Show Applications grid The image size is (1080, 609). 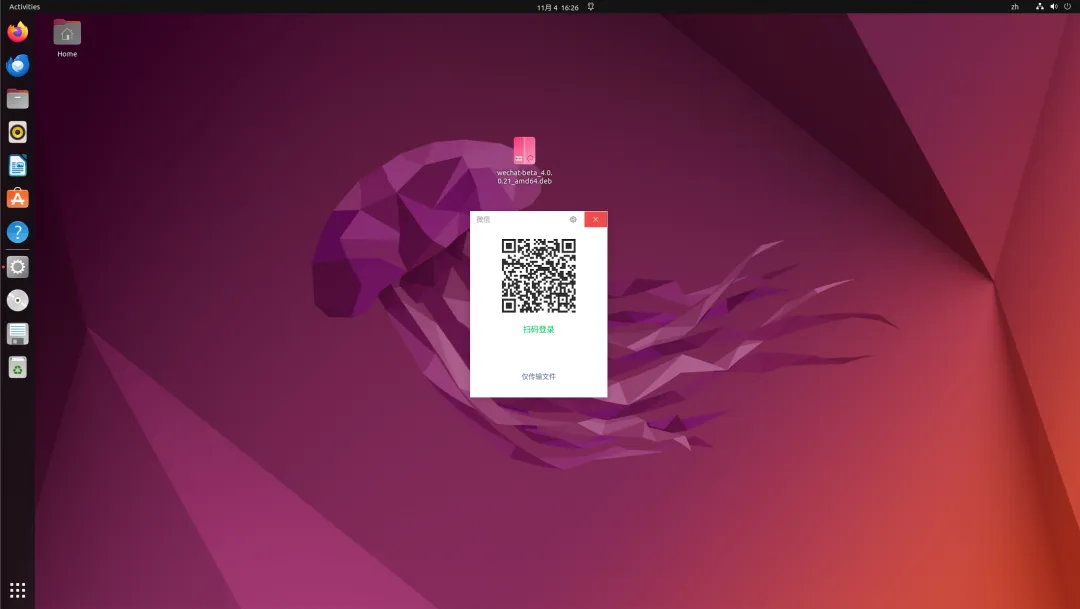tap(18, 590)
